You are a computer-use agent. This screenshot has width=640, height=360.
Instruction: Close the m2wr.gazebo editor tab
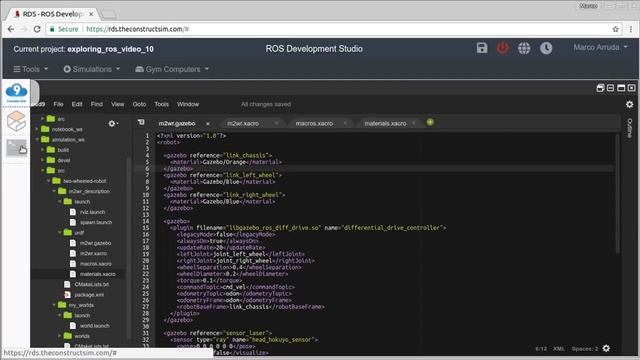tap(208, 123)
